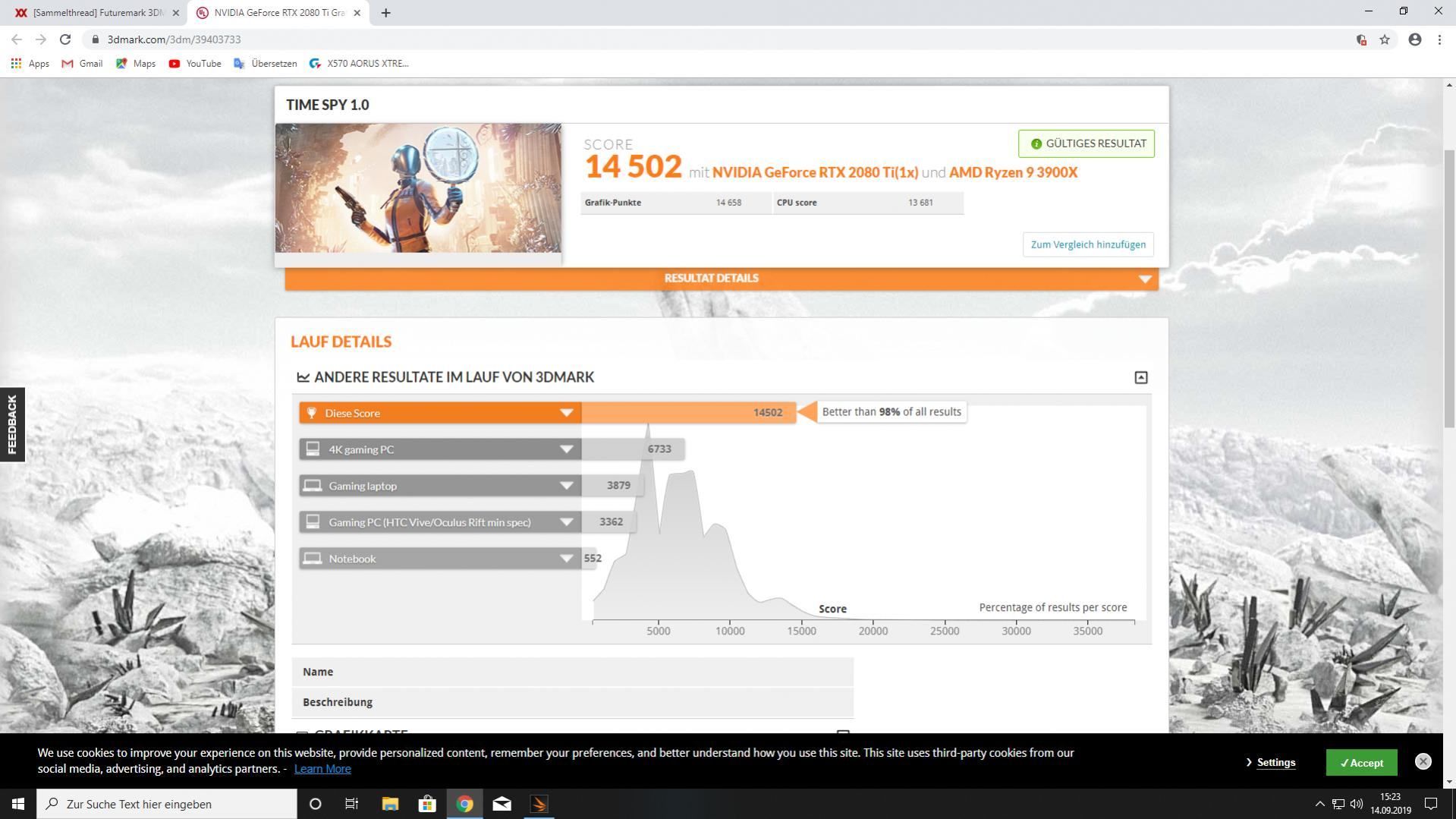Open the Windows Start menu
The image size is (1456, 819).
click(18, 804)
